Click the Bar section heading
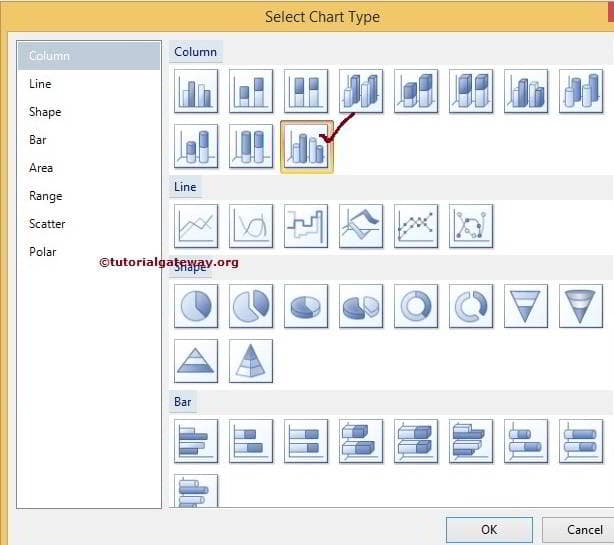 pyautogui.click(x=182, y=402)
